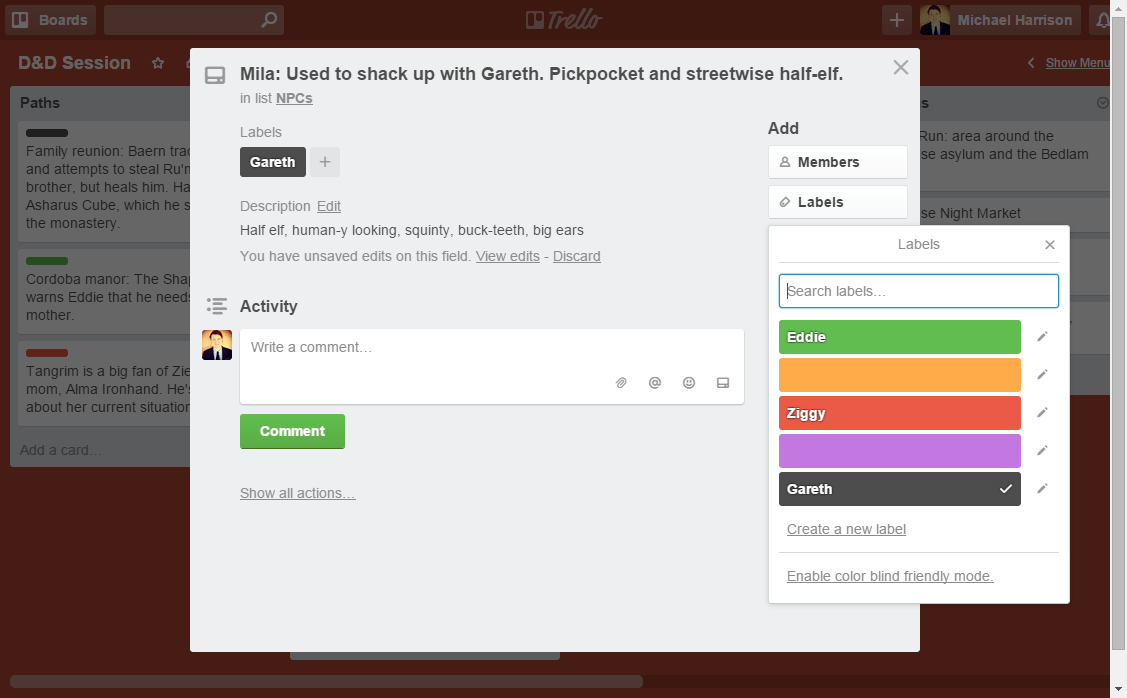1127x698 pixels.
Task: Click the @ mention icon below the comment field
Action: pos(655,382)
